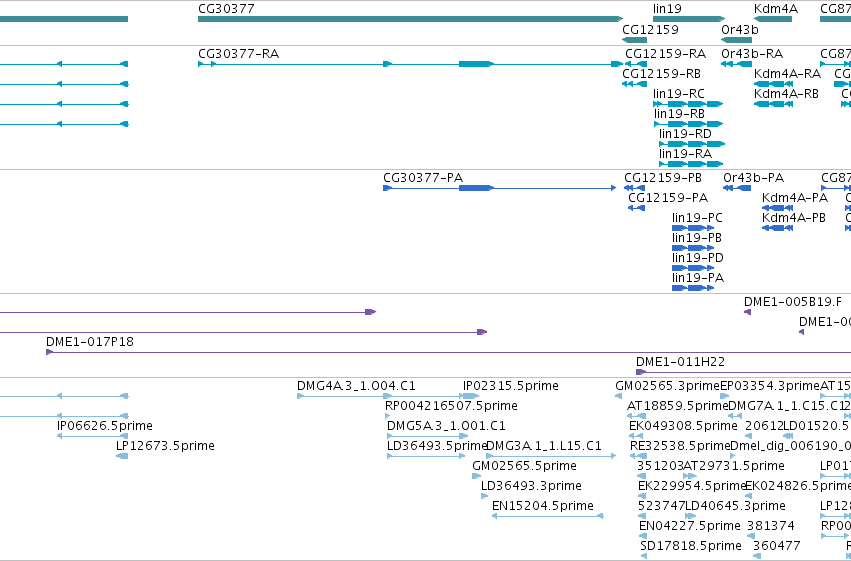
Task: Select the LP12673.5prime EST
Action: [122, 457]
